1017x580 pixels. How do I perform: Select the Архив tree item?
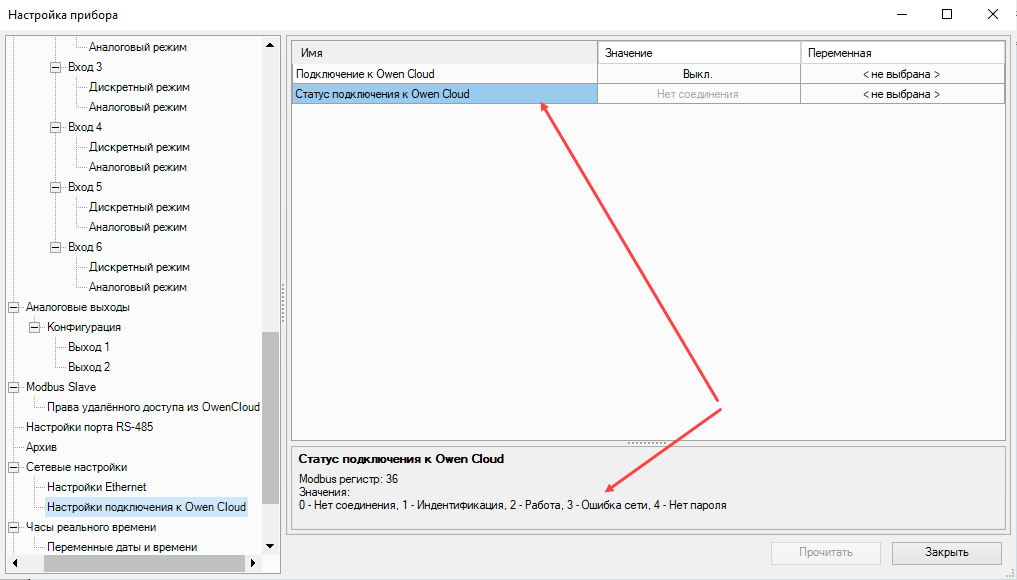click(x=41, y=447)
